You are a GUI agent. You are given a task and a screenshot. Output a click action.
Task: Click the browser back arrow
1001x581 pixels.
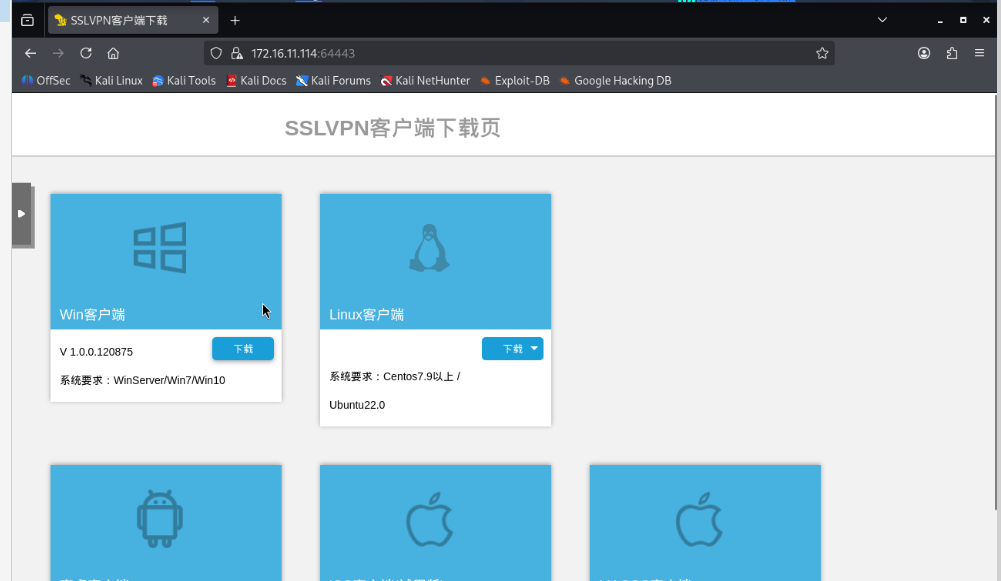[30, 54]
